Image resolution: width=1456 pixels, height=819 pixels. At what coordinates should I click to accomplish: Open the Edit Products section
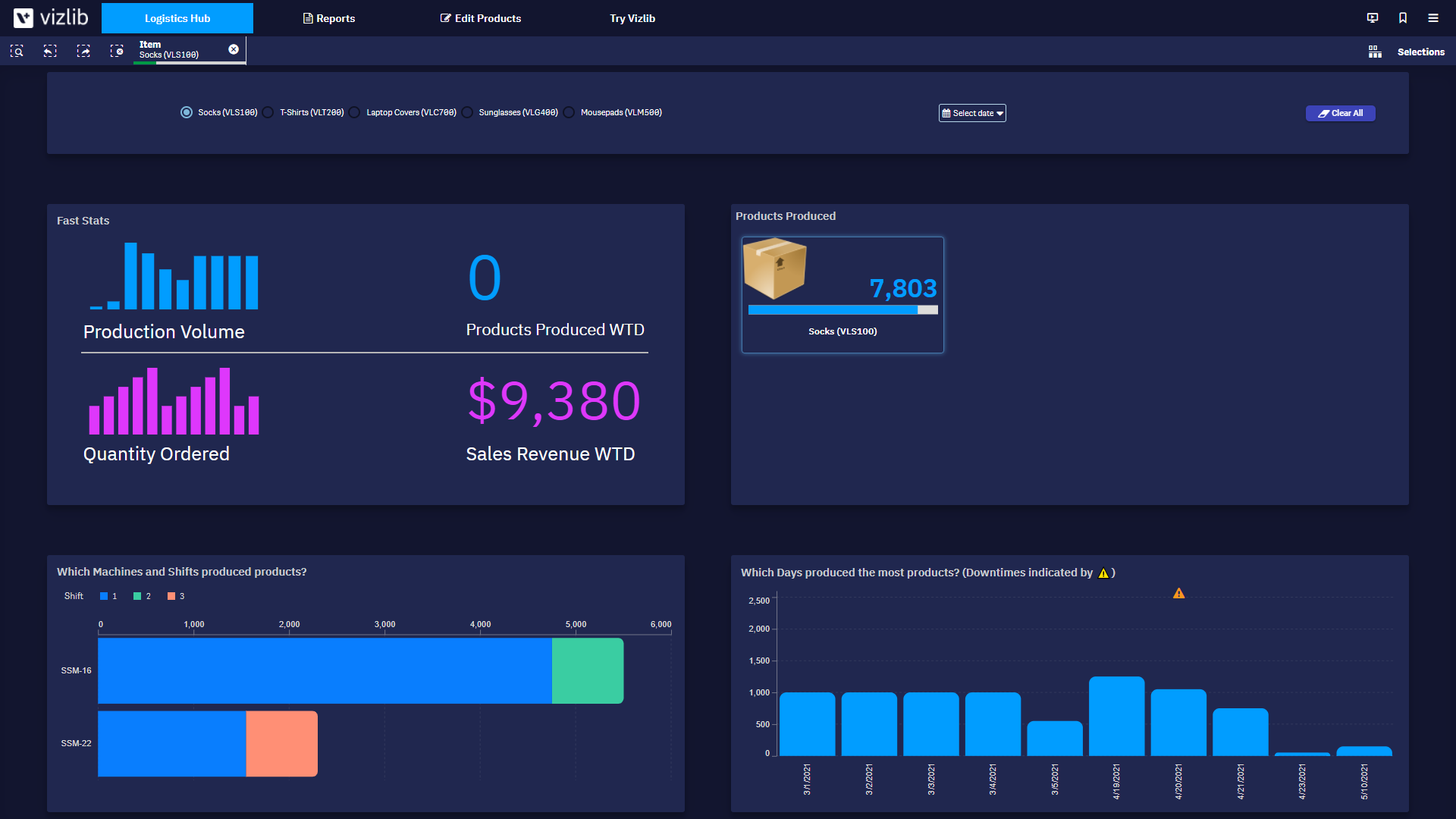(x=480, y=17)
